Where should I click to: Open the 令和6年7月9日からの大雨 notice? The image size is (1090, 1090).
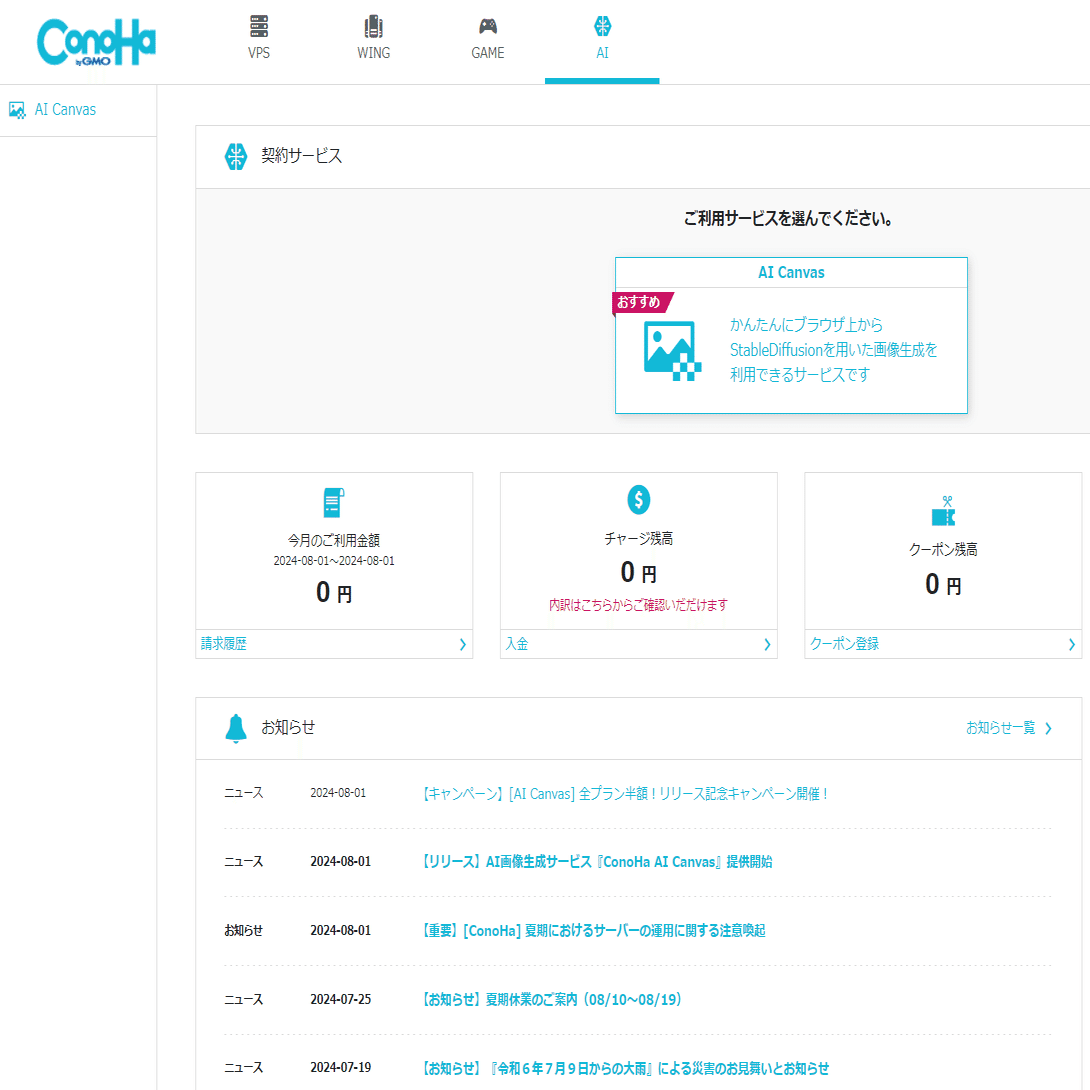[x=626, y=1068]
